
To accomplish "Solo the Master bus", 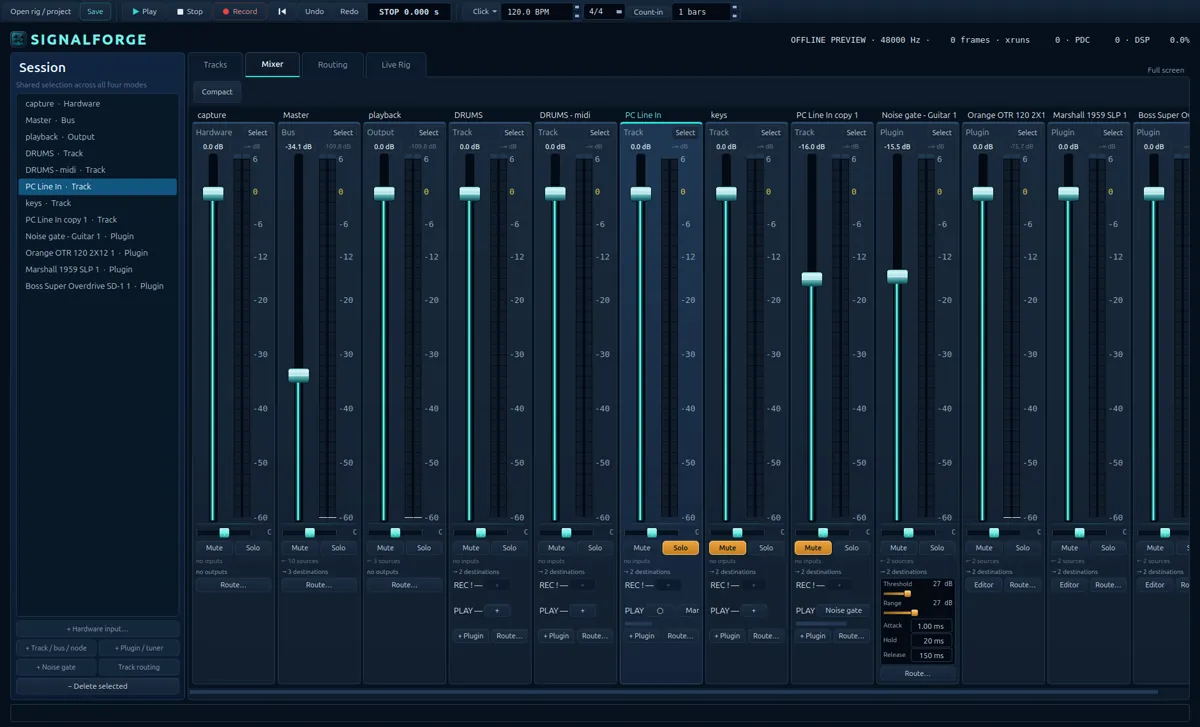I will (x=338, y=548).
